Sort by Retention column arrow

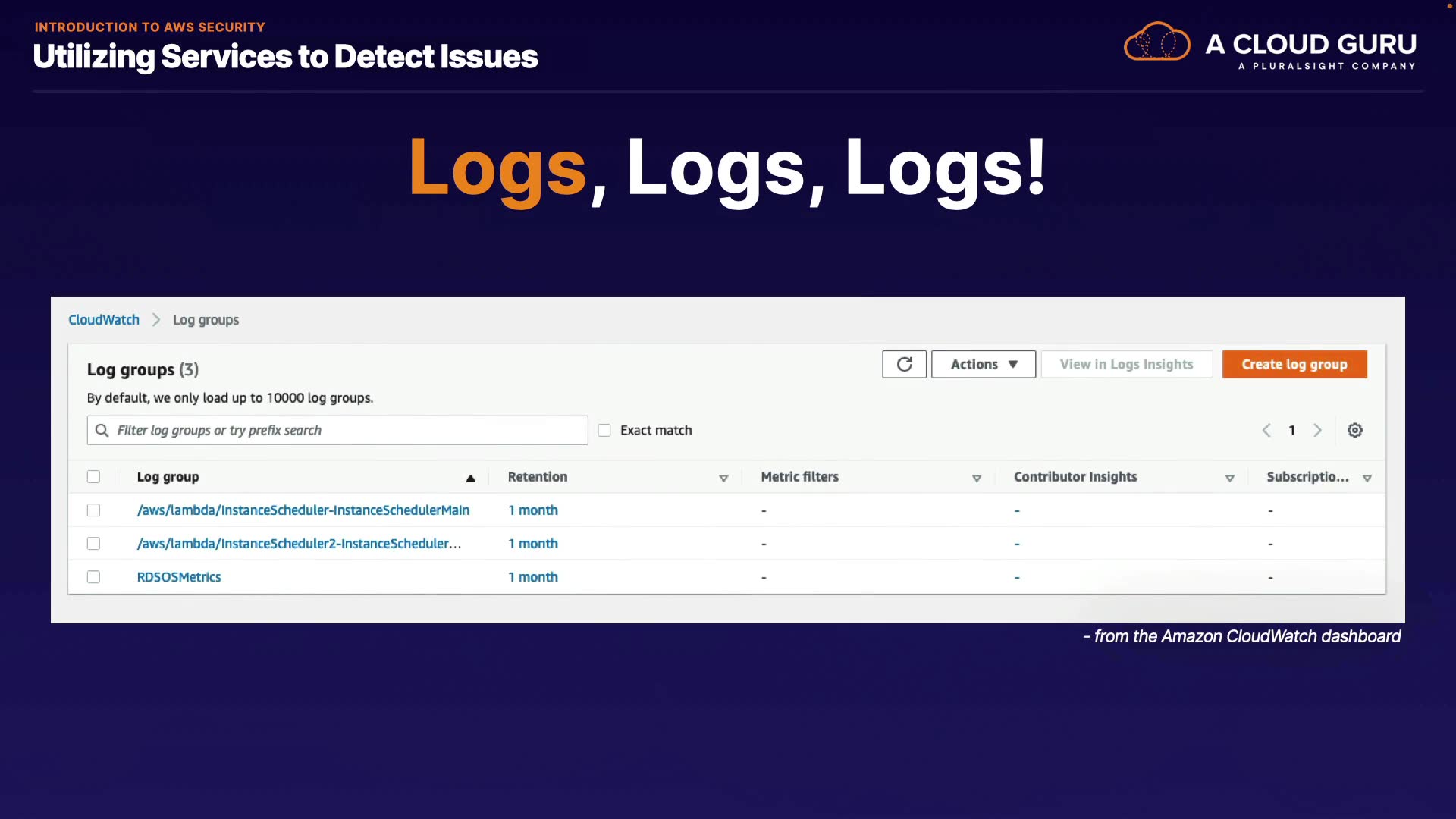coord(723,479)
